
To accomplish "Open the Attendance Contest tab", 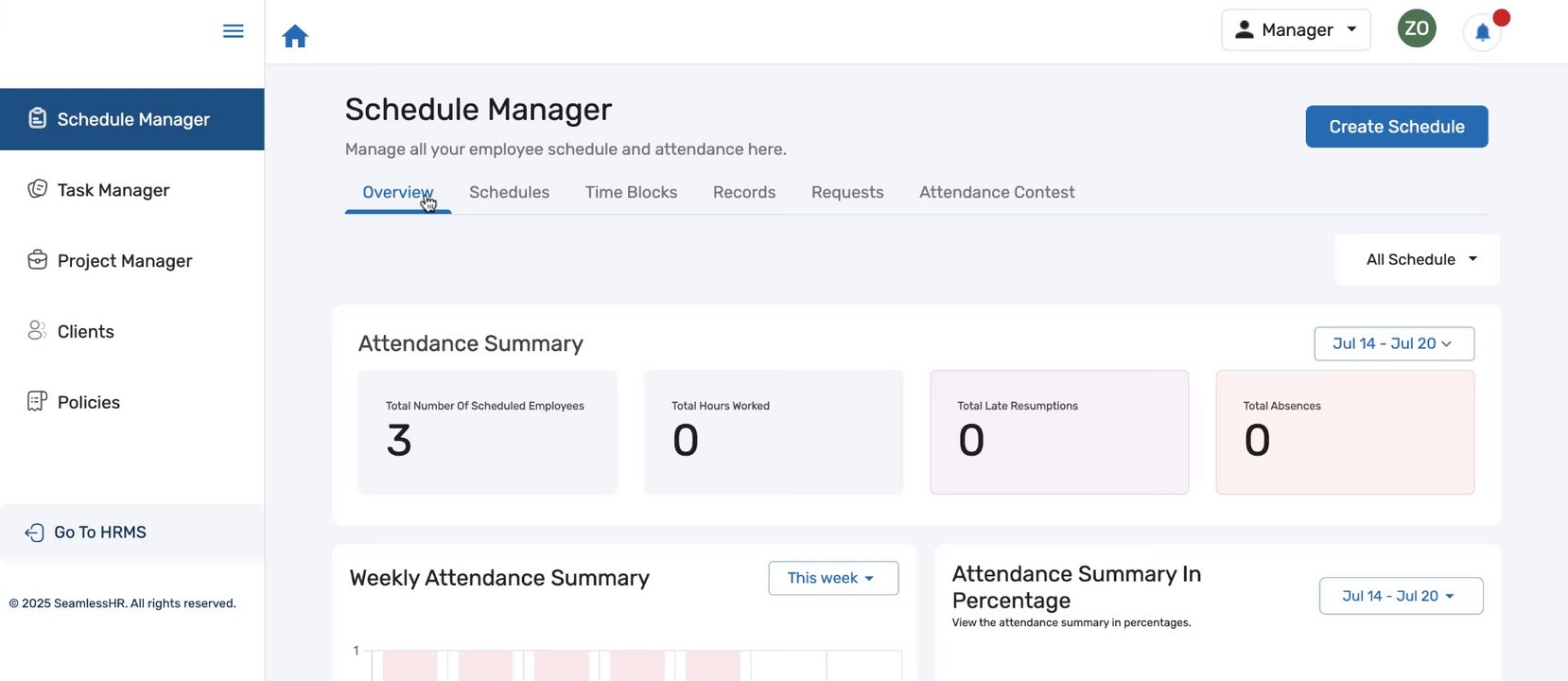I will [x=997, y=192].
